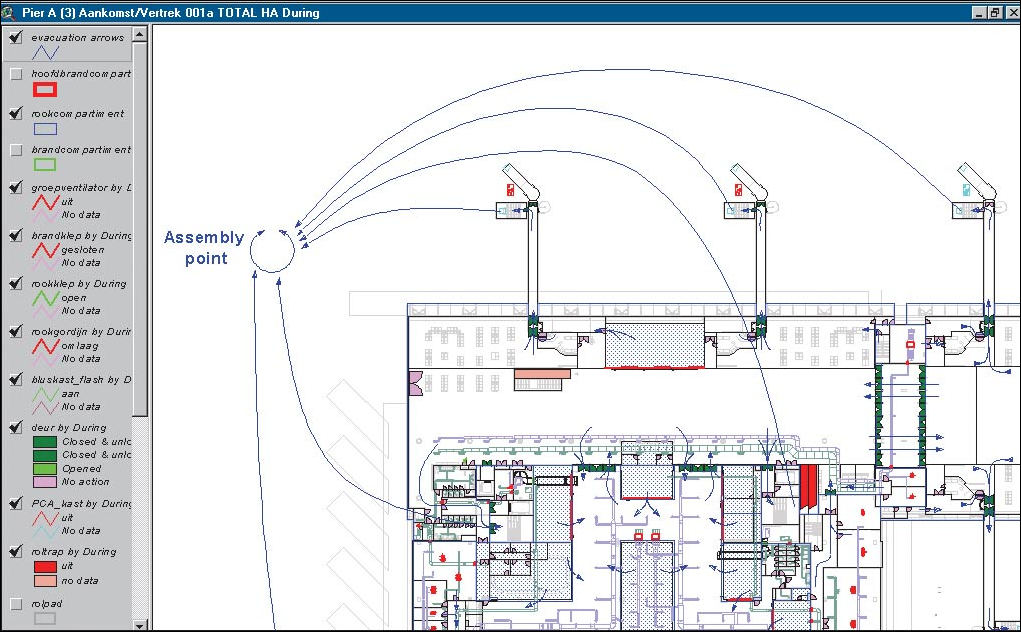Viewport: 1021px width, 632px height.
Task: Select the 'roltrap by During' layer name
Action: click(74, 551)
